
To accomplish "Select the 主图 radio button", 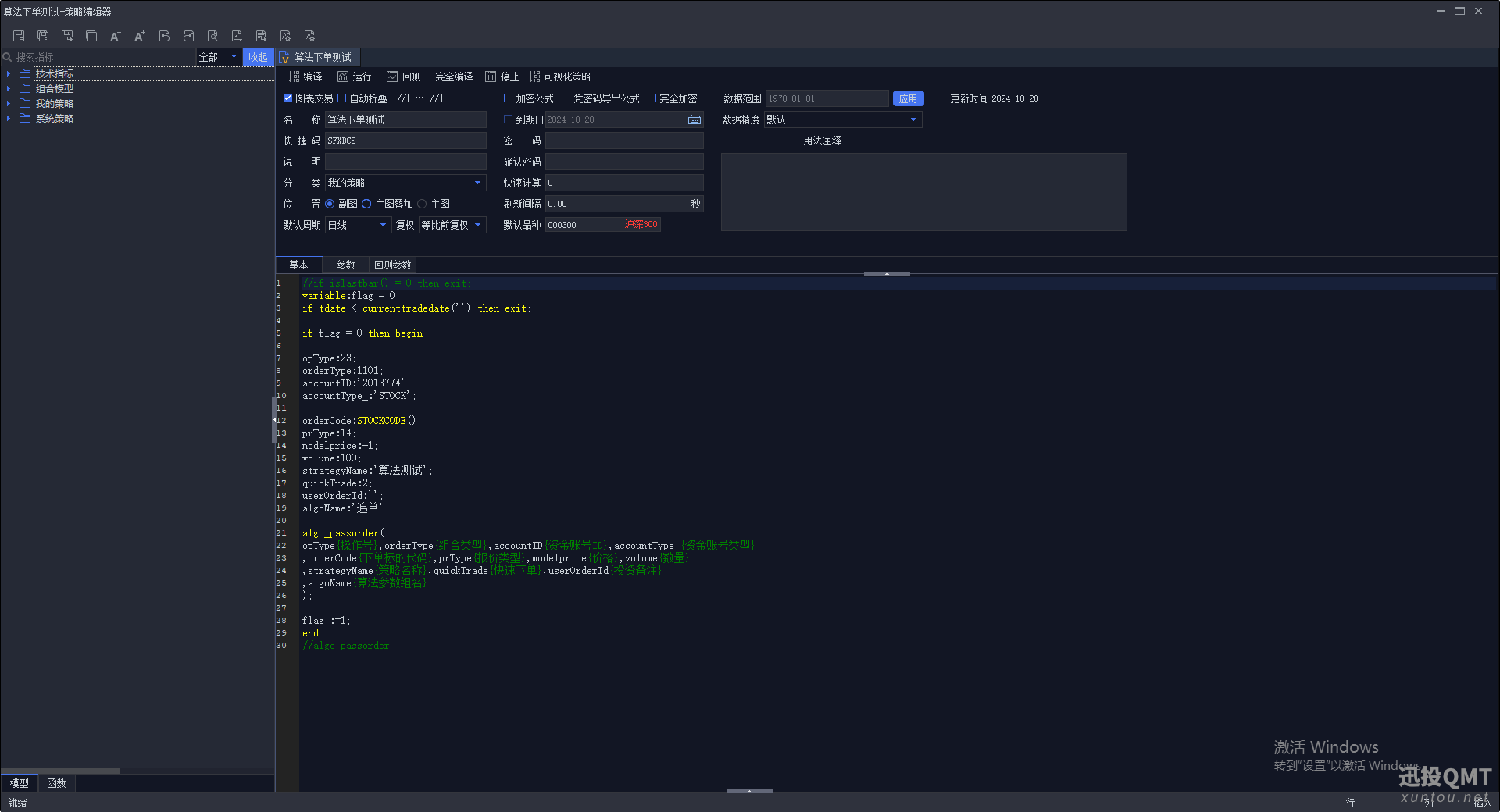I will [422, 204].
